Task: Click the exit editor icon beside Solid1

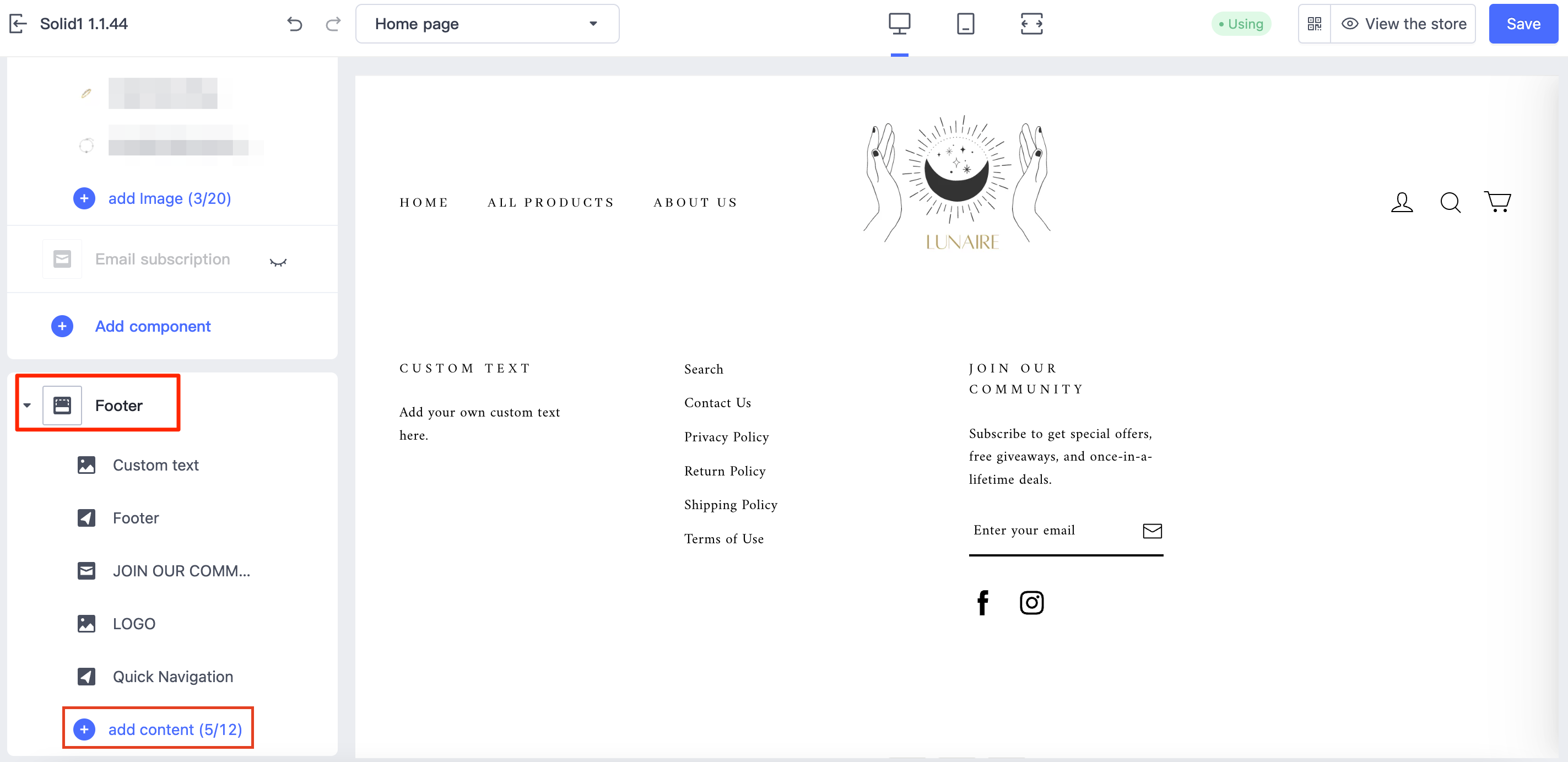Action: (x=18, y=24)
